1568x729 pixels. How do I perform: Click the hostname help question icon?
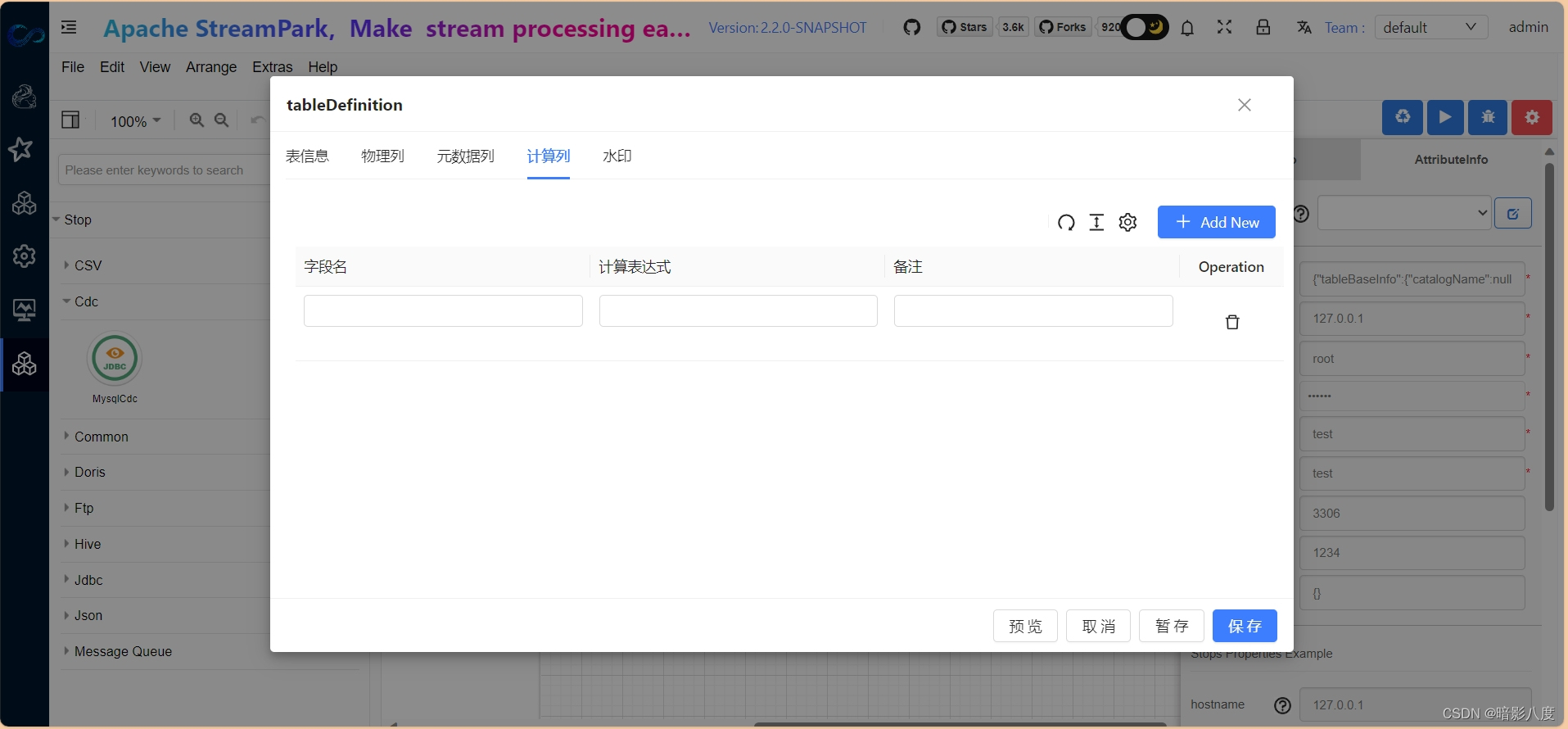(x=1282, y=705)
